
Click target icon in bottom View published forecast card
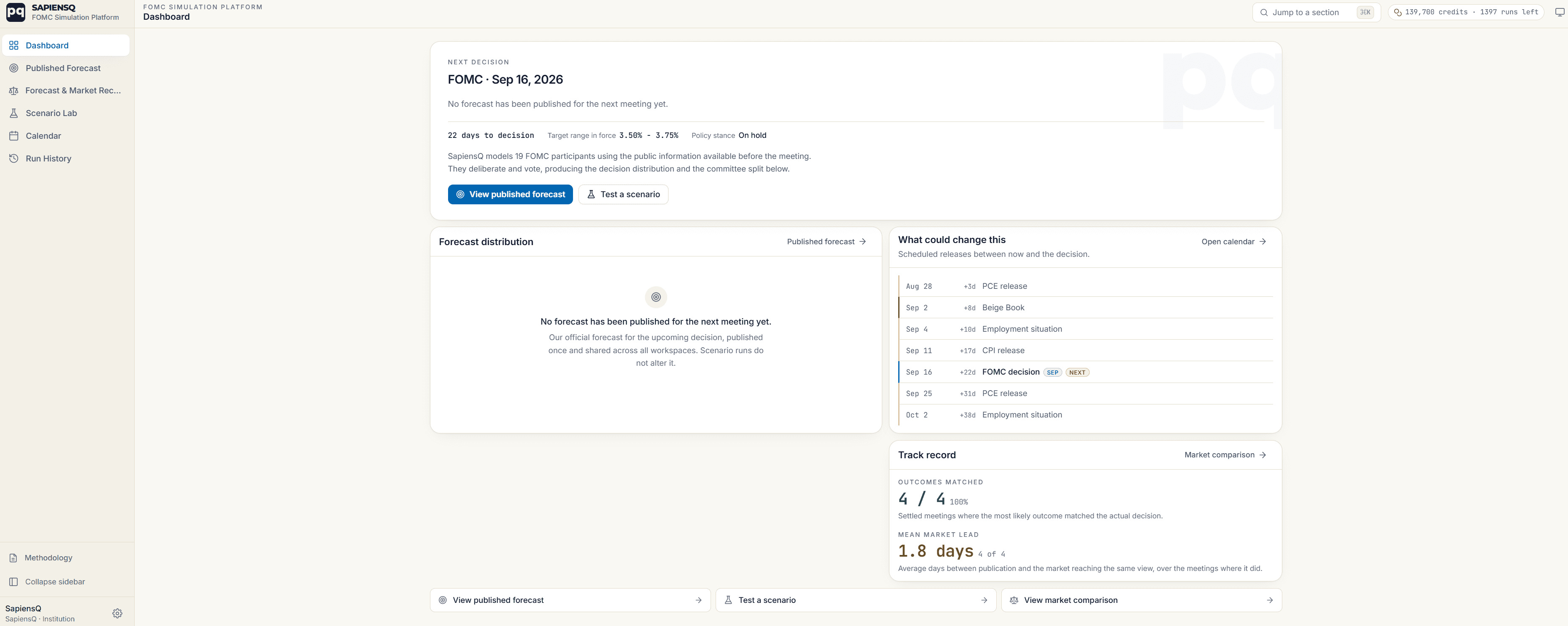coord(443,600)
